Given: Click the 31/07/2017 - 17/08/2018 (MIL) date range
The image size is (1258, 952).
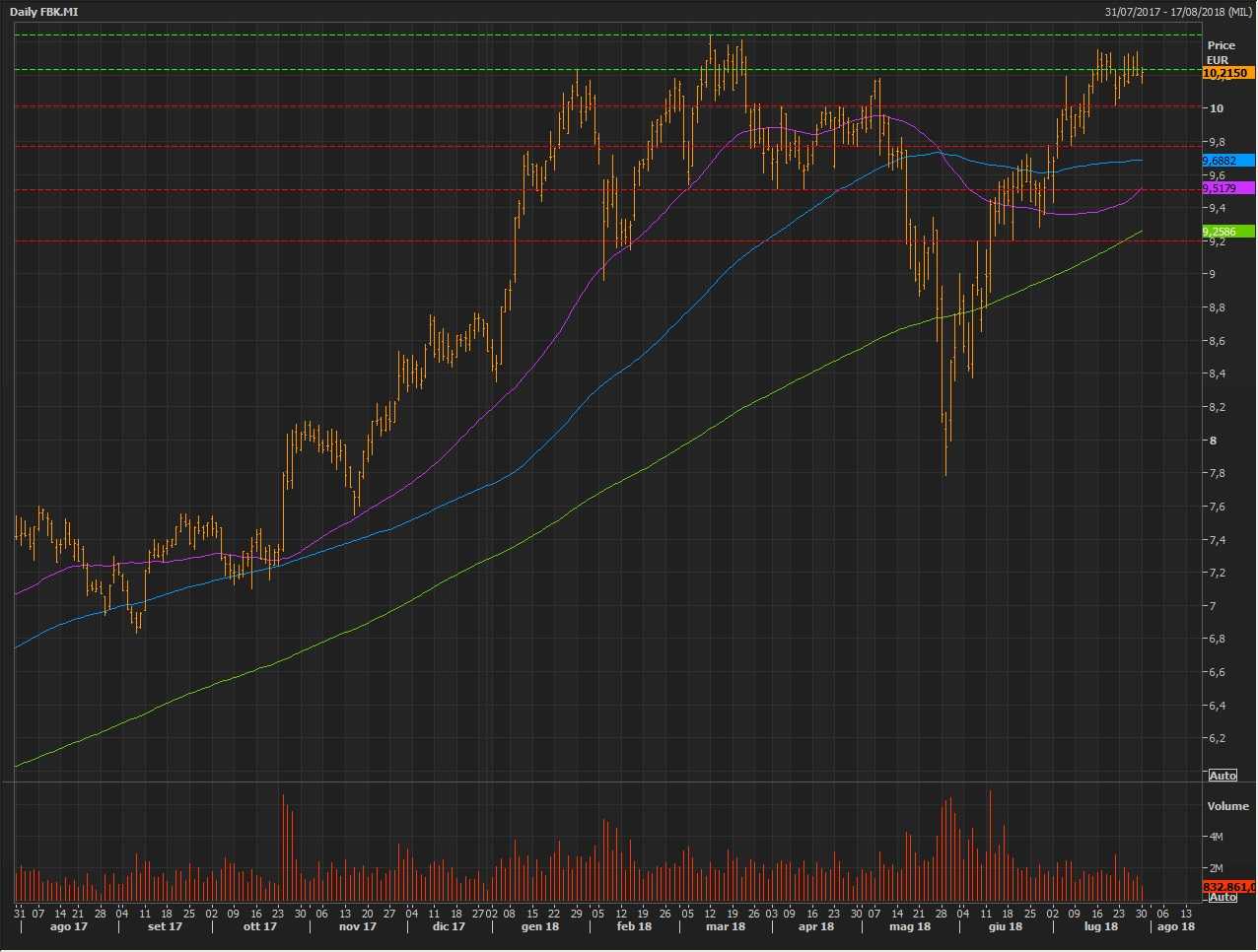Looking at the screenshot, I should (1178, 12).
